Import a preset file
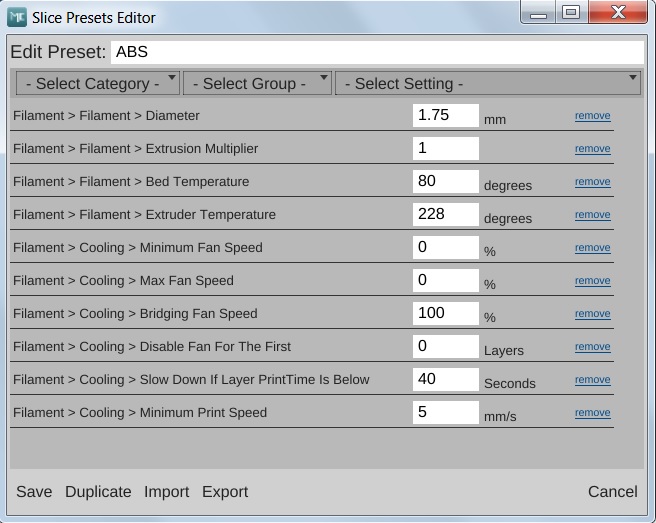Screen dimensions: 656x523 tap(166, 492)
